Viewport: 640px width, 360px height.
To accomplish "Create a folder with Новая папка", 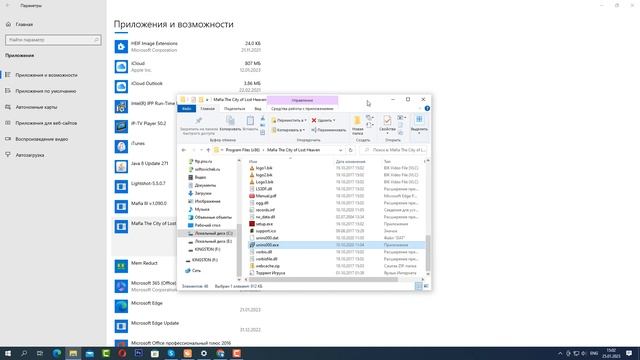I will coord(358,125).
